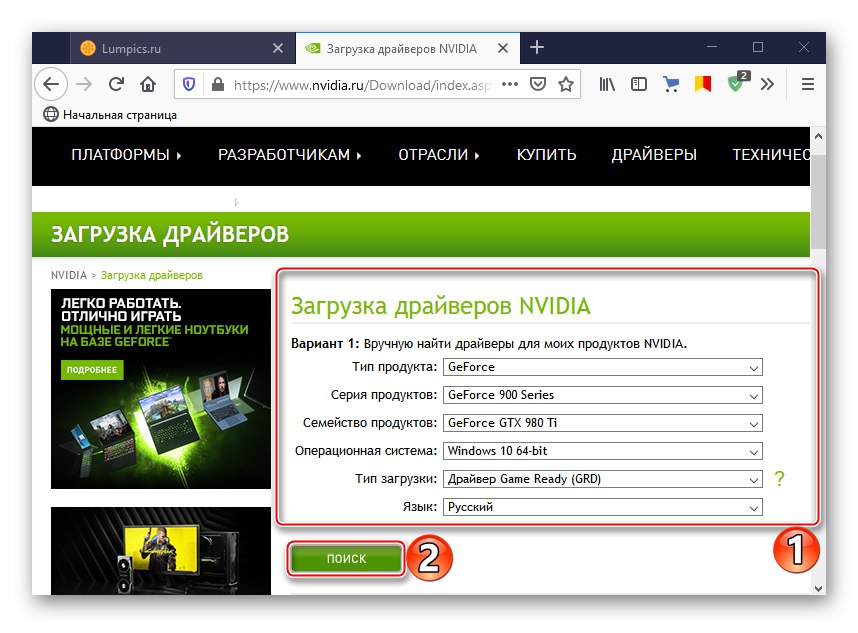Viewport: 858px width, 633px height.
Task: Open the Firefox home page
Action: [x=149, y=84]
